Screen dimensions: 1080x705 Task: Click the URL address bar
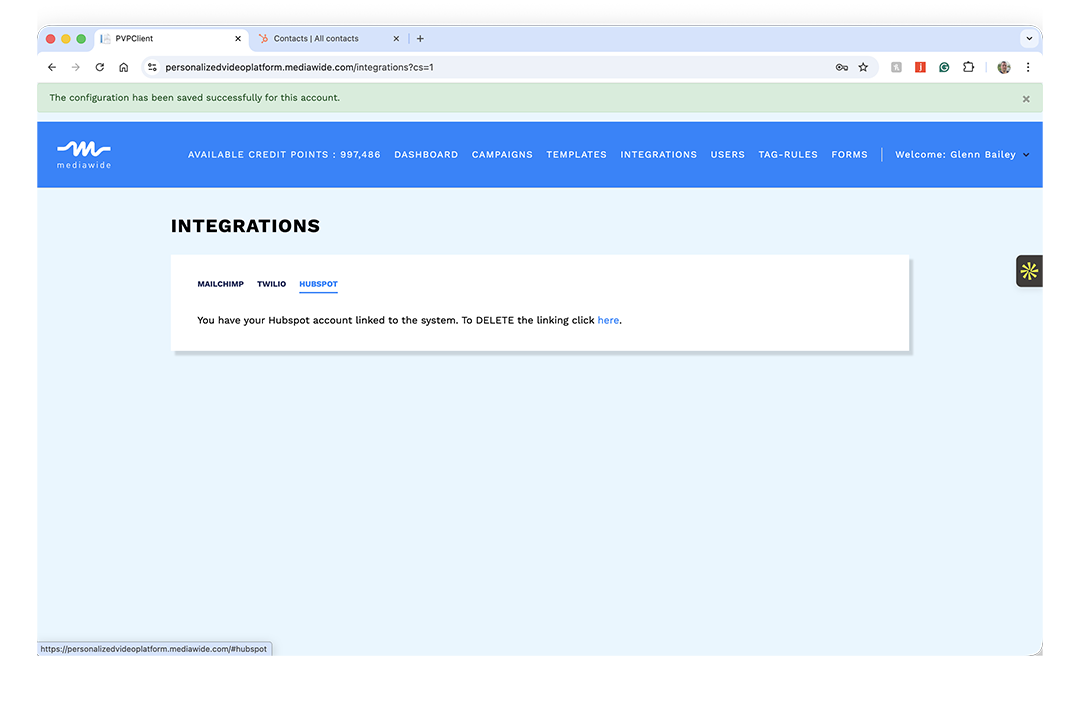(490, 67)
